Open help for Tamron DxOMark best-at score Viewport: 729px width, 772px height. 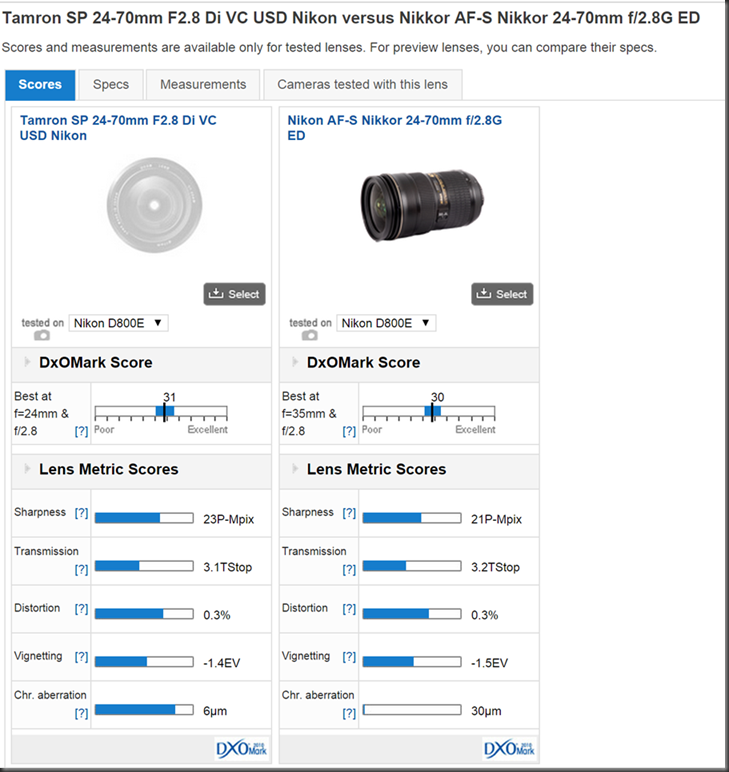click(x=81, y=431)
